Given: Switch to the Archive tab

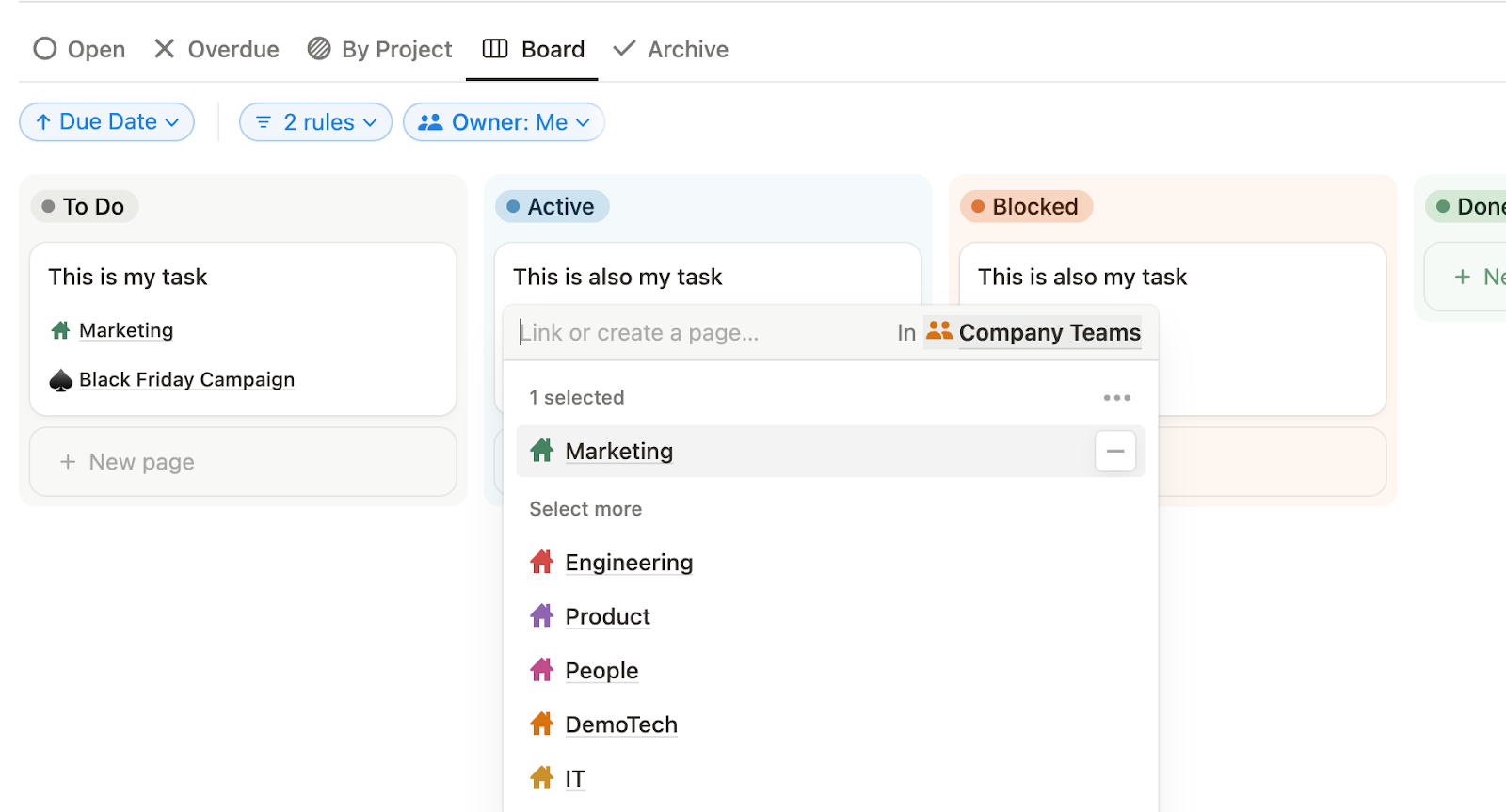Looking at the screenshot, I should click(x=671, y=49).
